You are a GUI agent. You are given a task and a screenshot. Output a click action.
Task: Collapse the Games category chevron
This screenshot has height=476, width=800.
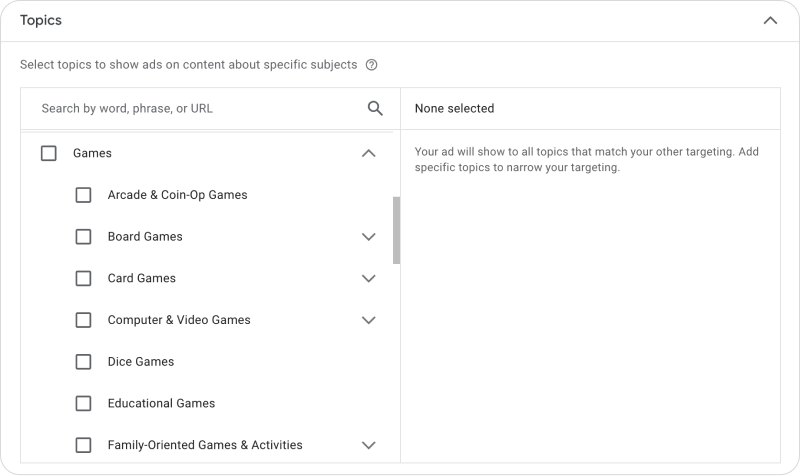pos(368,153)
